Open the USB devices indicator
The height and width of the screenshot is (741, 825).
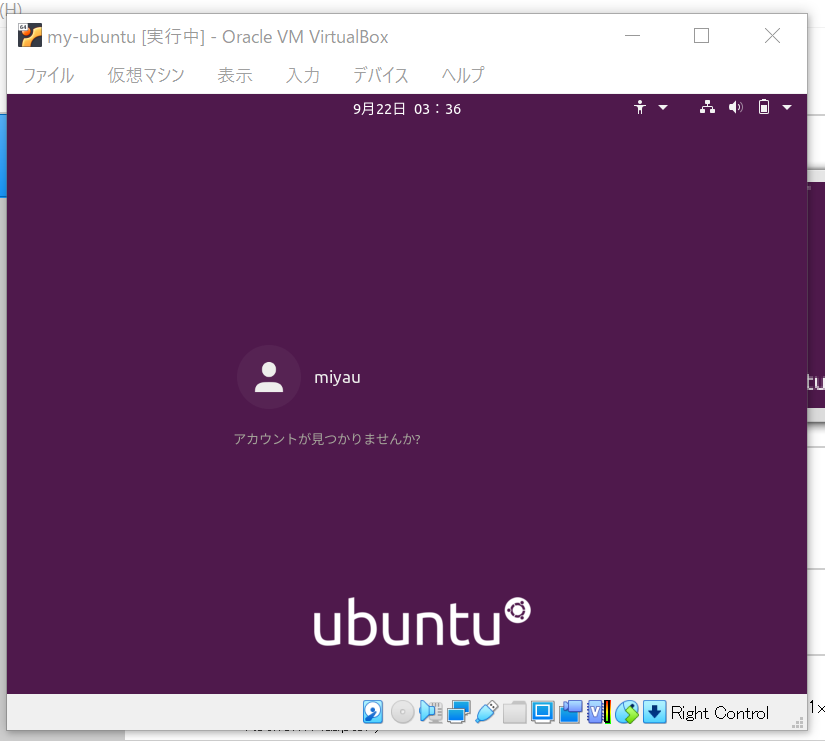(x=487, y=712)
